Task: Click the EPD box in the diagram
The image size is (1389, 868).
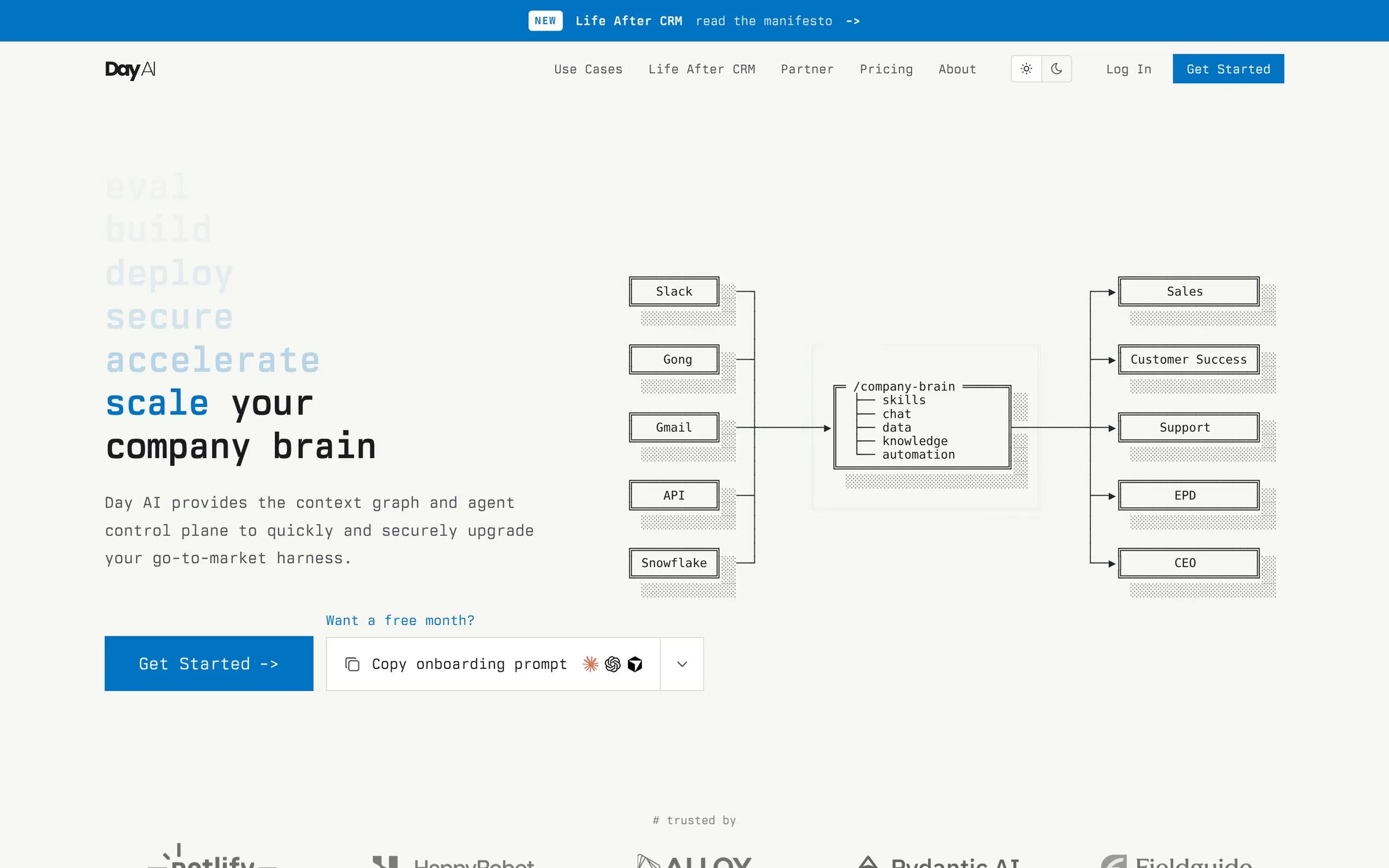Action: pos(1189,495)
